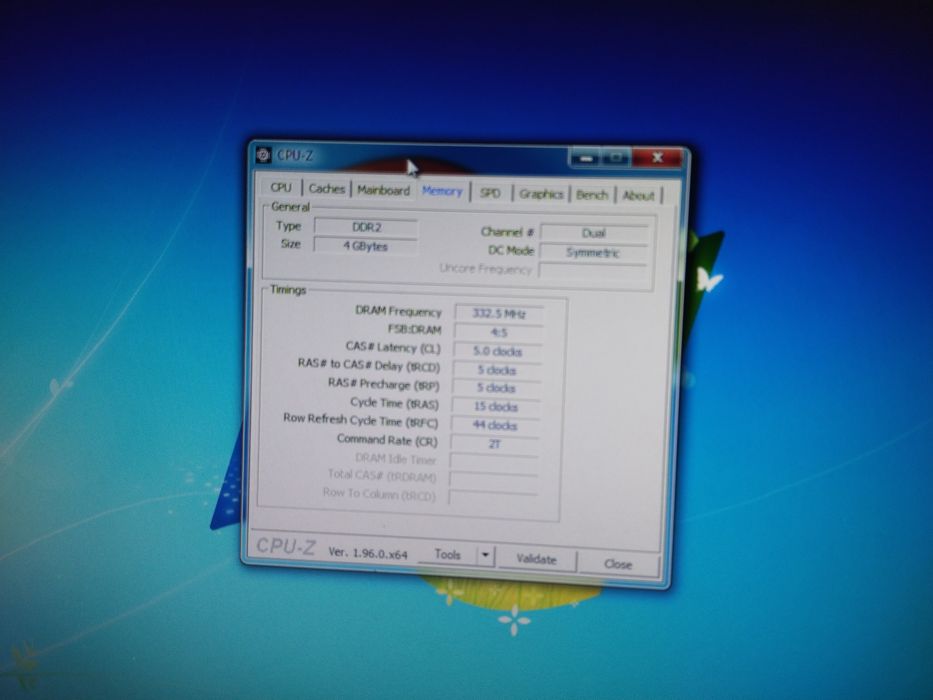Click the Close button at bottom

618,564
